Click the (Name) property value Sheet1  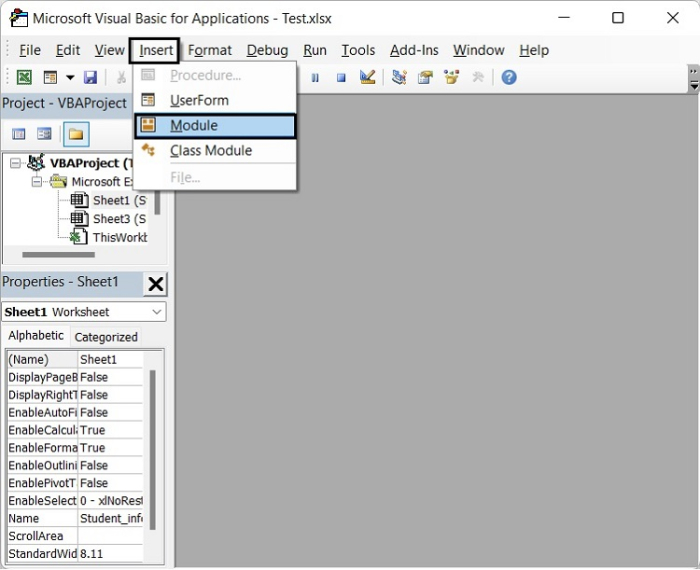point(110,359)
